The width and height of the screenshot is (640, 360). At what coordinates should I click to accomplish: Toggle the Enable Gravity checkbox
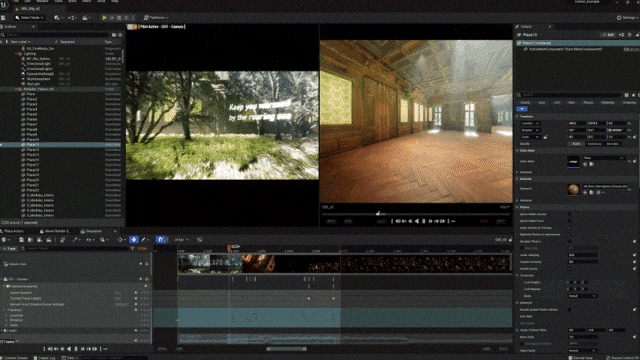pos(569,269)
